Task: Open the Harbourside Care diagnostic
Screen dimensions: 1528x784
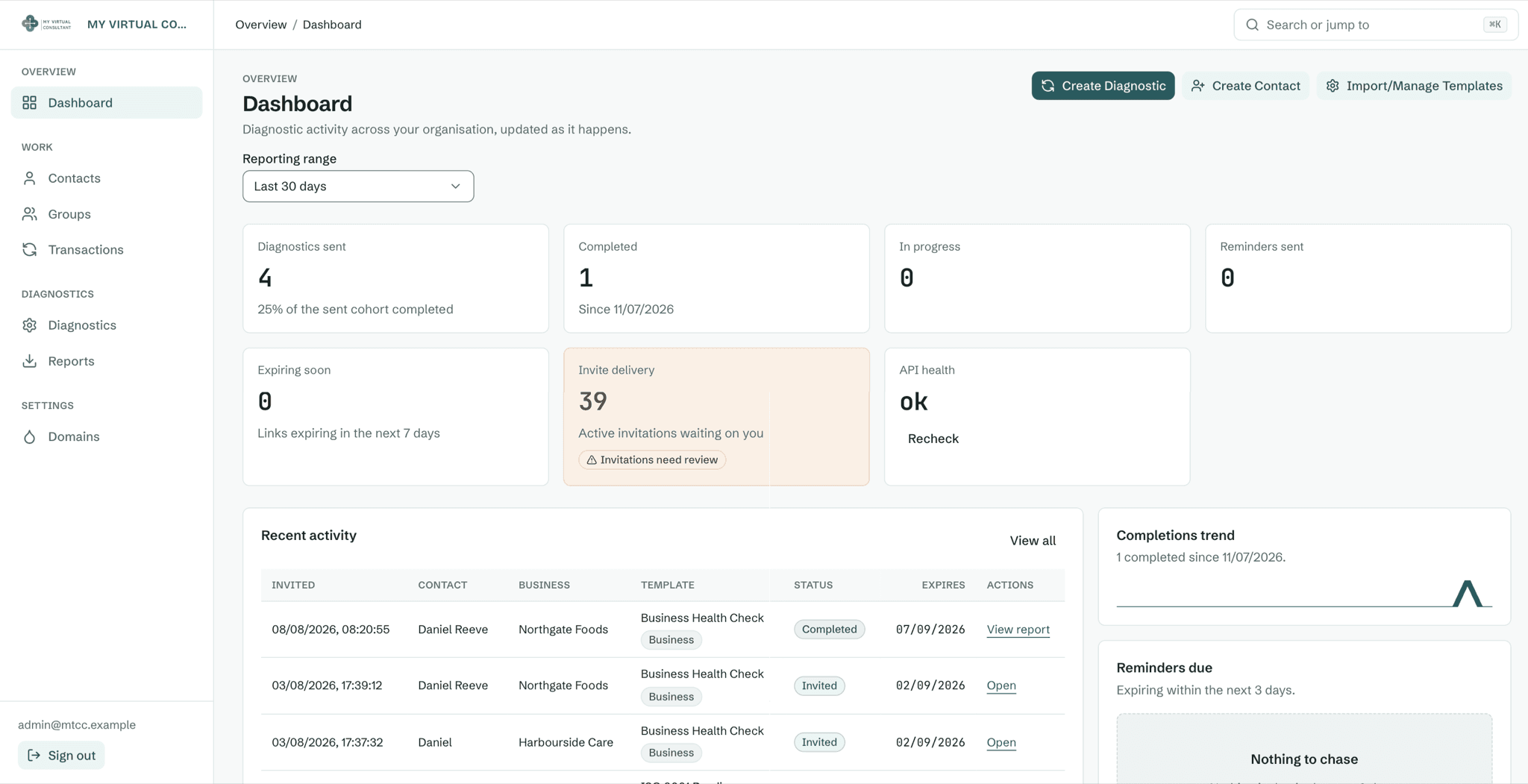Action: pos(1001,742)
